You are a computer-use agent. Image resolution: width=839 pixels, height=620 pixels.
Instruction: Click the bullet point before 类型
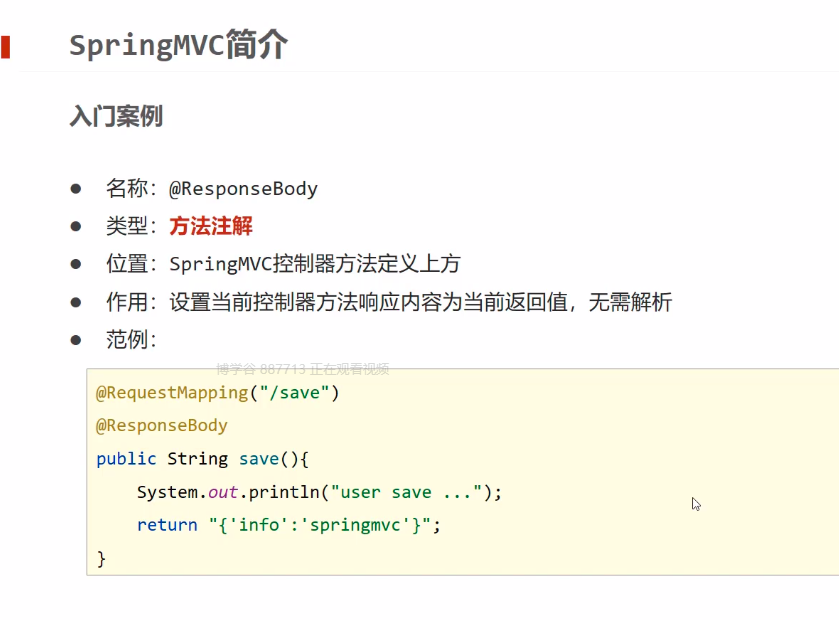point(75,227)
